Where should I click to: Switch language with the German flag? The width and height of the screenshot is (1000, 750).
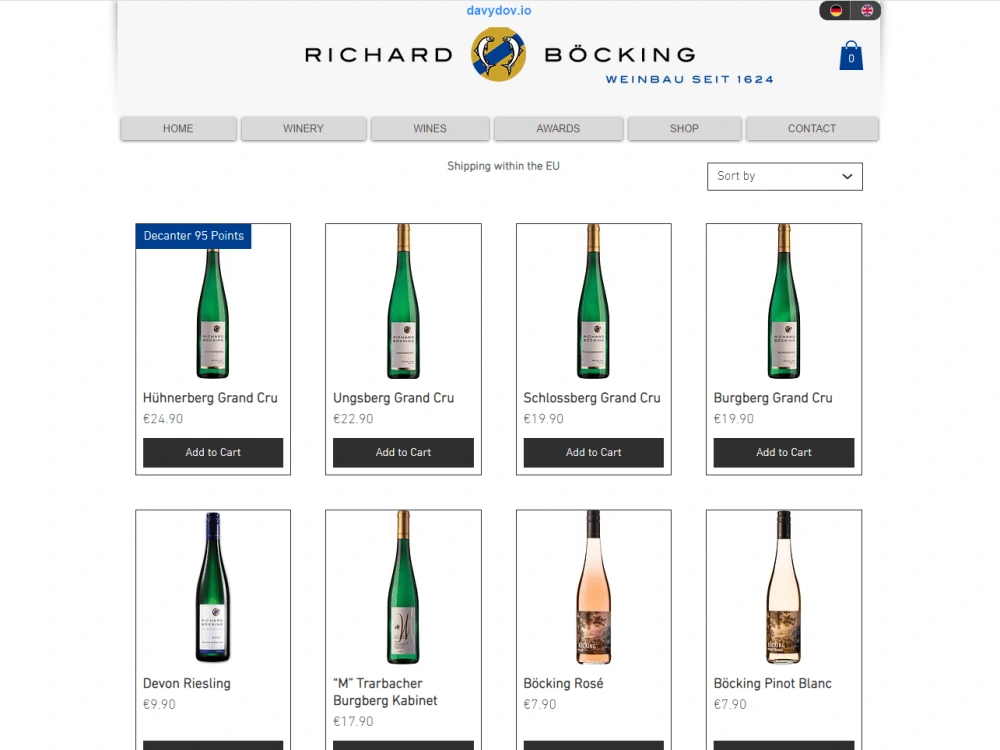[x=835, y=10]
